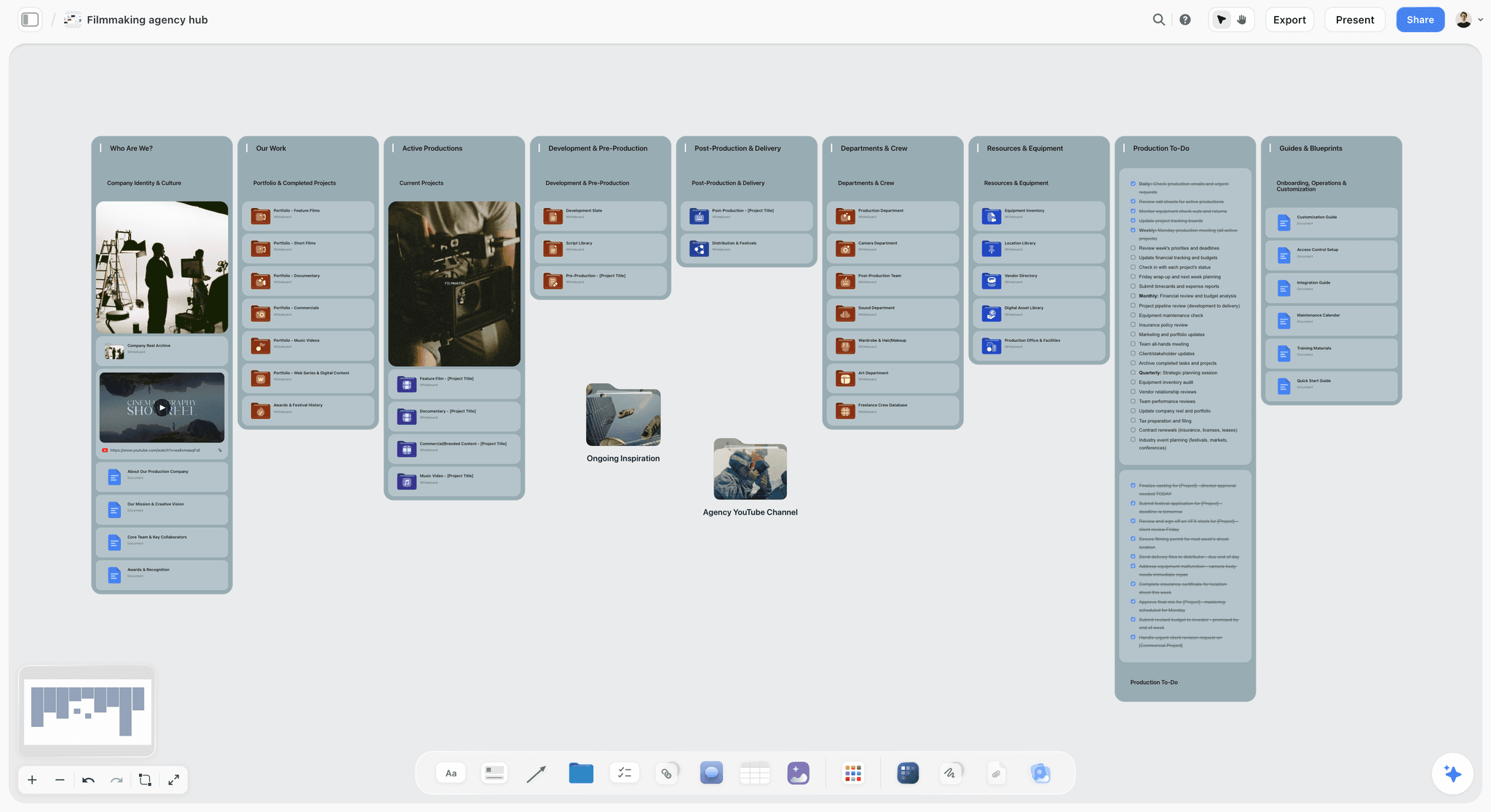Image resolution: width=1491 pixels, height=812 pixels.
Task: Tick the 'Team all-hands meeting' checkbox
Action: pos(1133,343)
